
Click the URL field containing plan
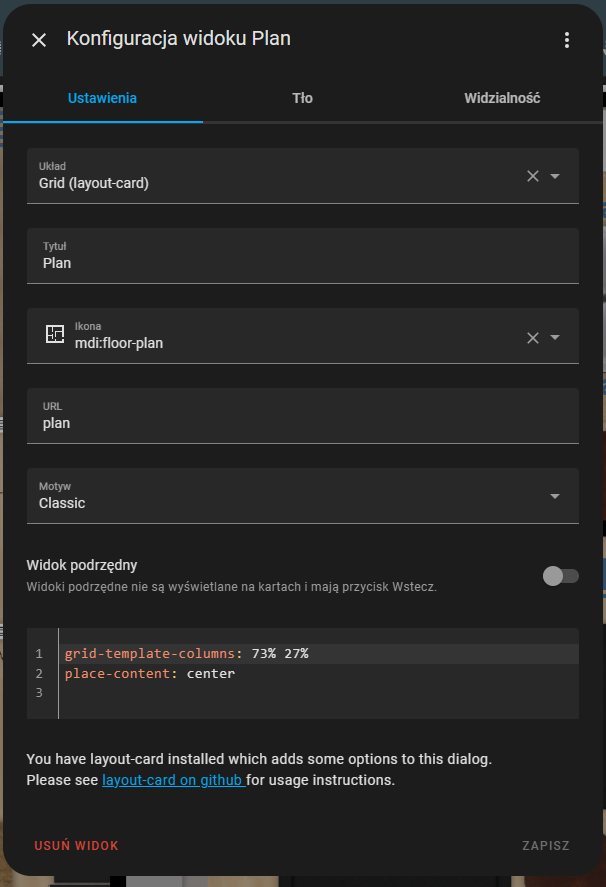303,416
